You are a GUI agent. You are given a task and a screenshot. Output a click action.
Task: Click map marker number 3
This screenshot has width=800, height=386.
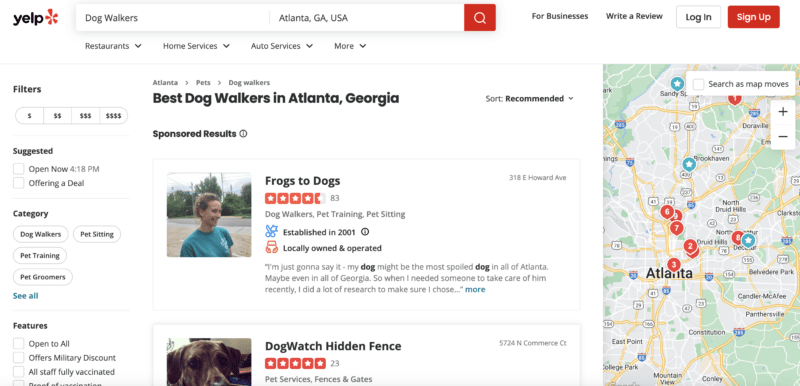pos(673,264)
